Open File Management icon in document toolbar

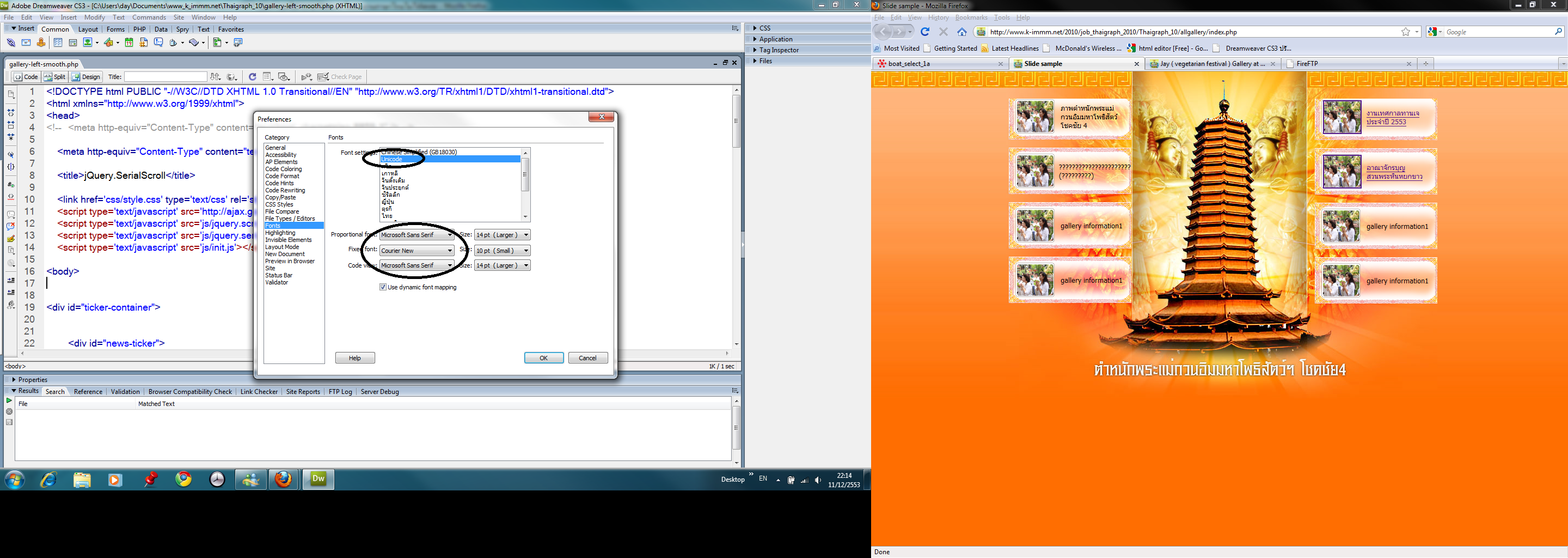[x=216, y=77]
